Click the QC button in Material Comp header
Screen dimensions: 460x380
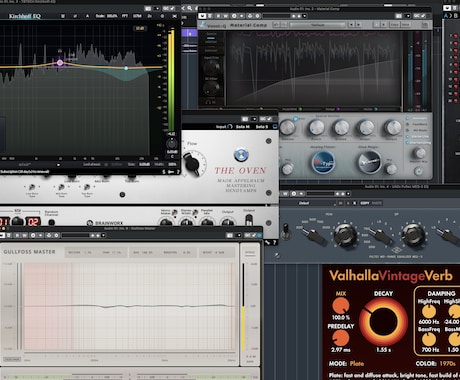pyautogui.click(x=417, y=16)
